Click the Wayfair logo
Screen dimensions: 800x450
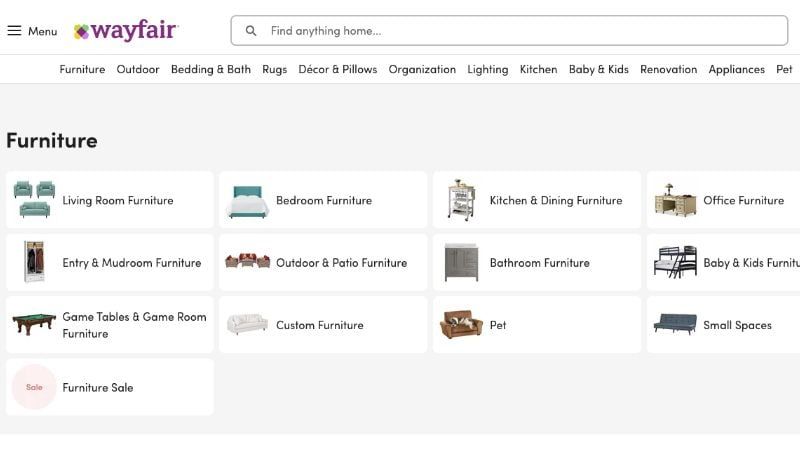126,31
